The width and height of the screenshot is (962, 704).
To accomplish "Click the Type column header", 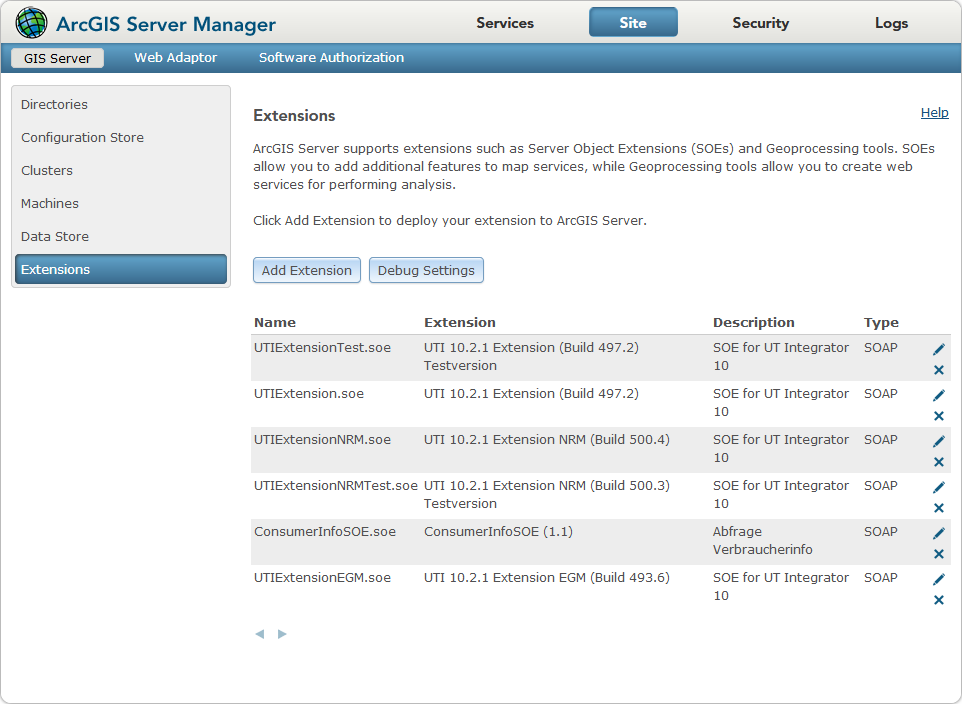I will [x=881, y=322].
